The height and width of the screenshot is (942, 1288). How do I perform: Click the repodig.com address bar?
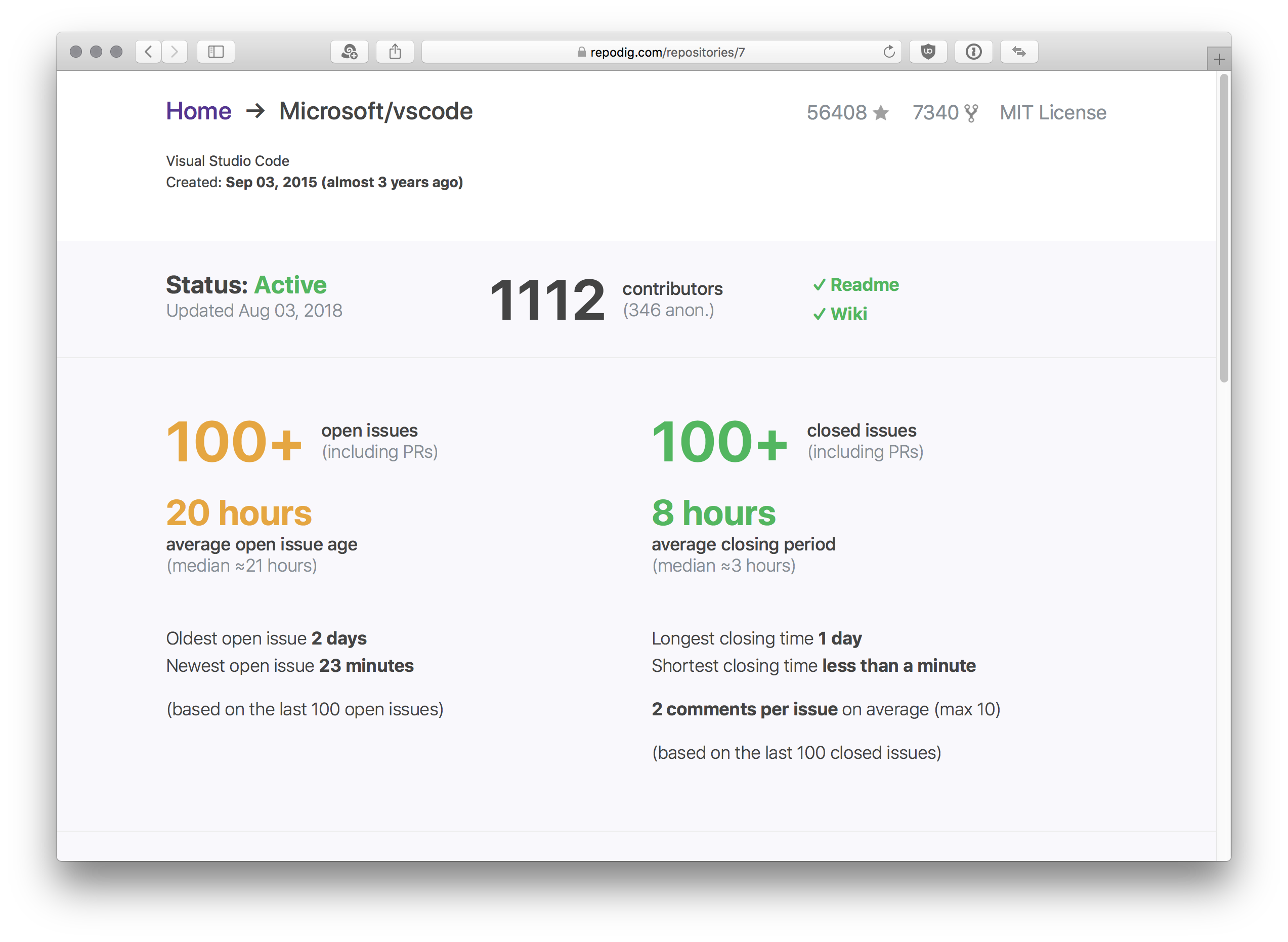[661, 52]
